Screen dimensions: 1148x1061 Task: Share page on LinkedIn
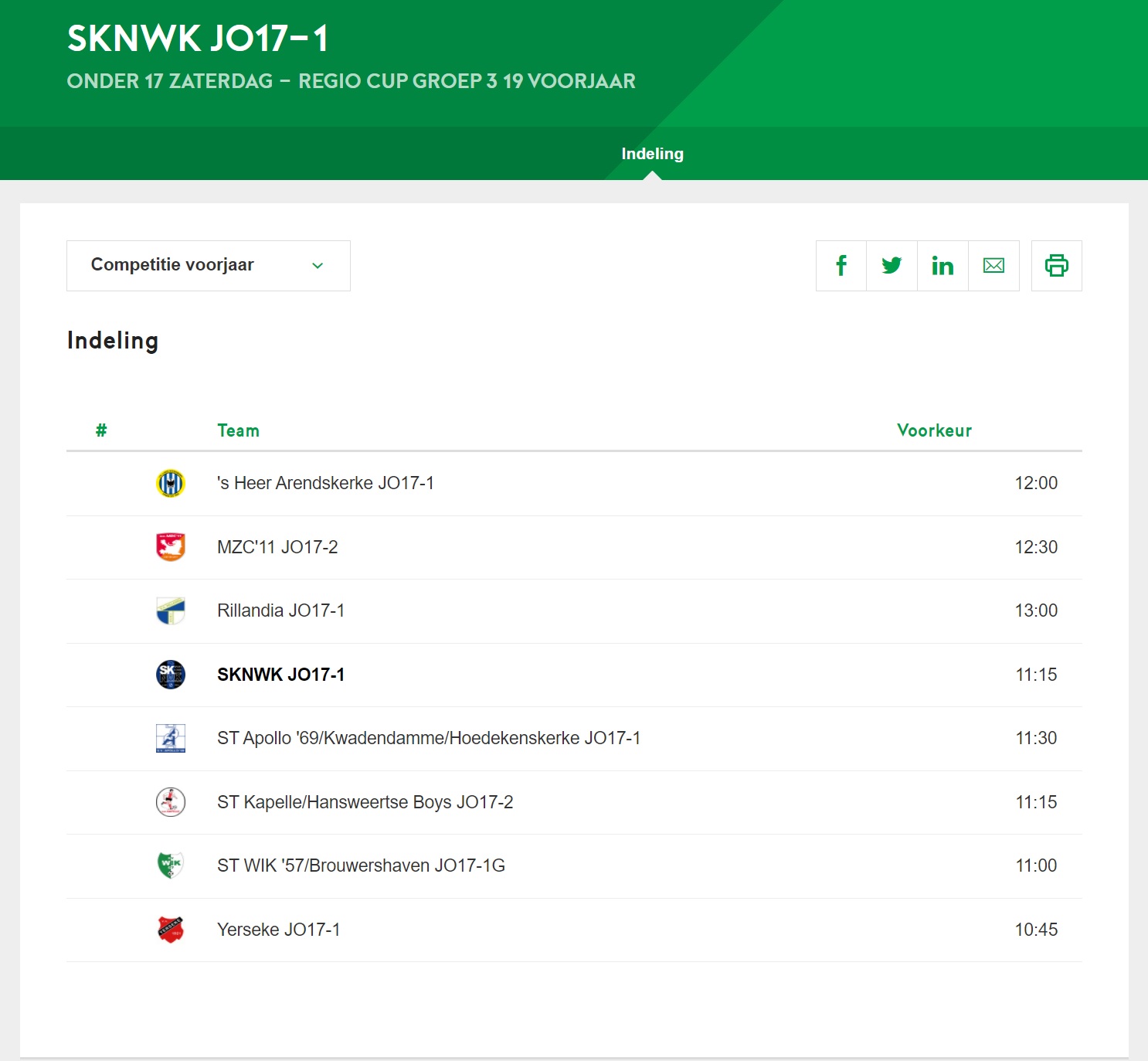(x=943, y=266)
